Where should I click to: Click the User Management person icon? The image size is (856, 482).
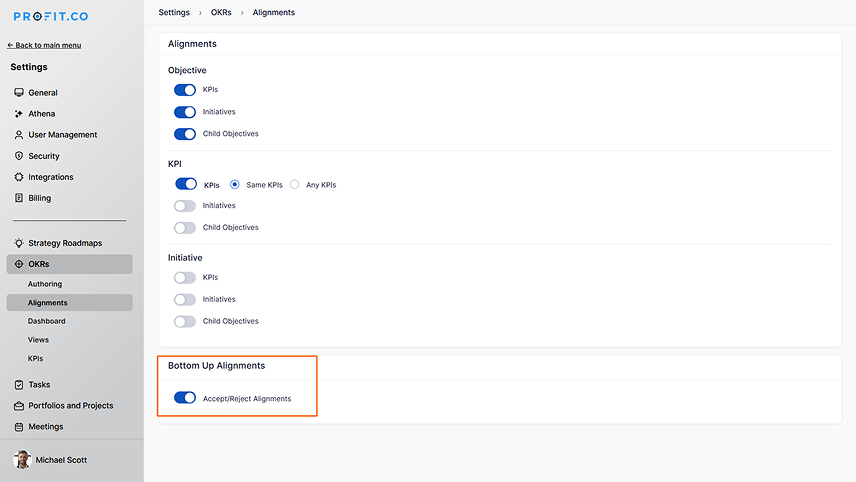[x=19, y=135]
